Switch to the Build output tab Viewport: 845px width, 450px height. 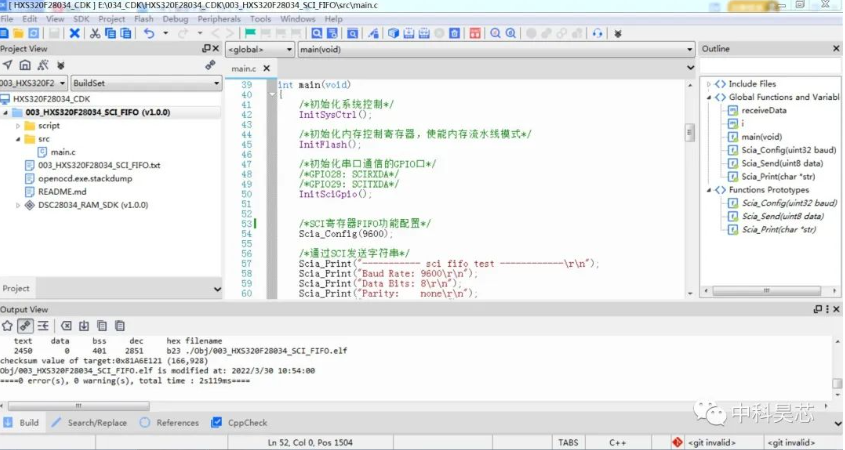[x=22, y=423]
